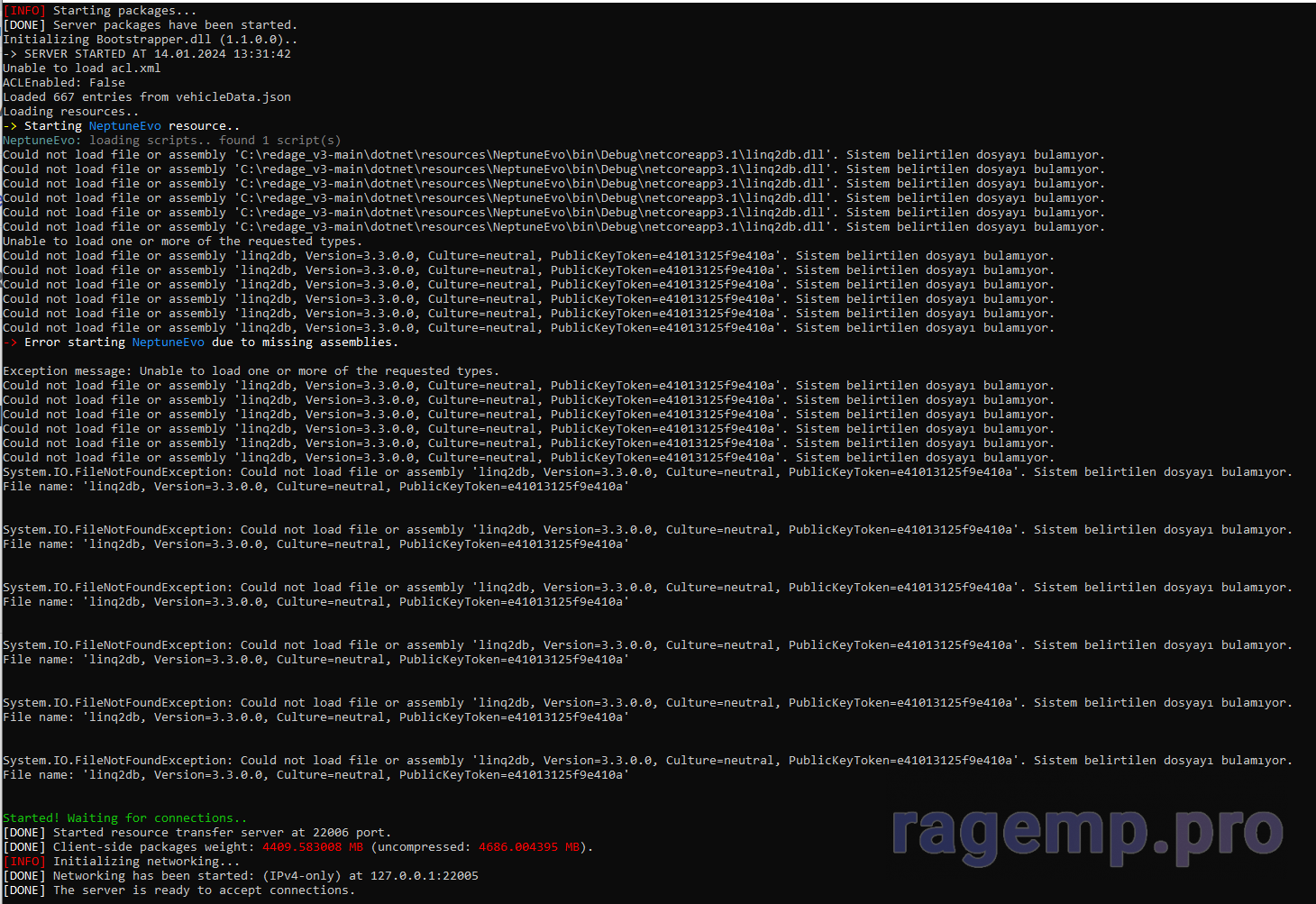Click the ACLEnabled: False line
This screenshot has width=1316, height=904.
click(x=64, y=83)
